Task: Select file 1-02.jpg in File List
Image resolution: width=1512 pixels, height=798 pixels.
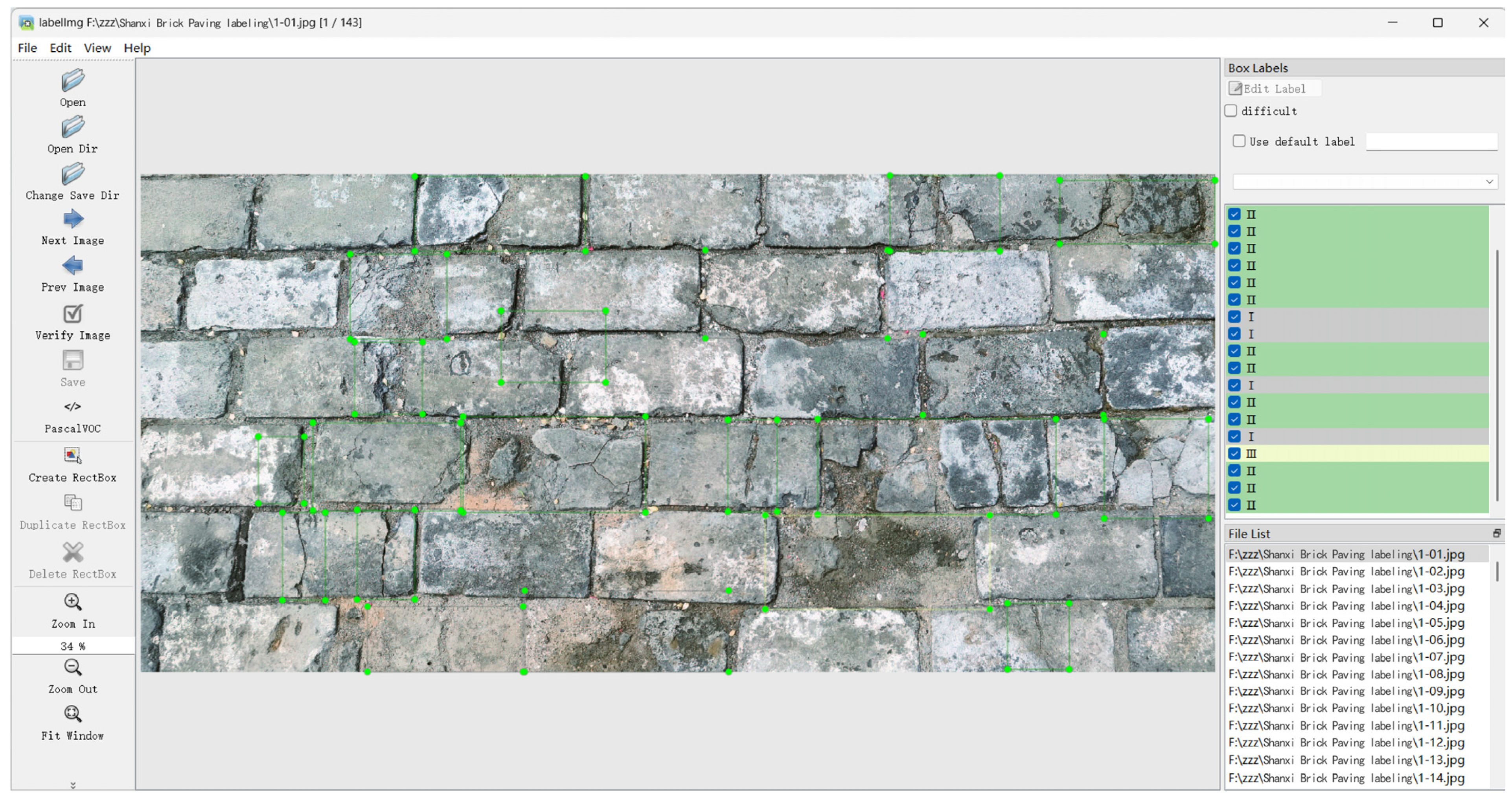Action: click(1357, 571)
